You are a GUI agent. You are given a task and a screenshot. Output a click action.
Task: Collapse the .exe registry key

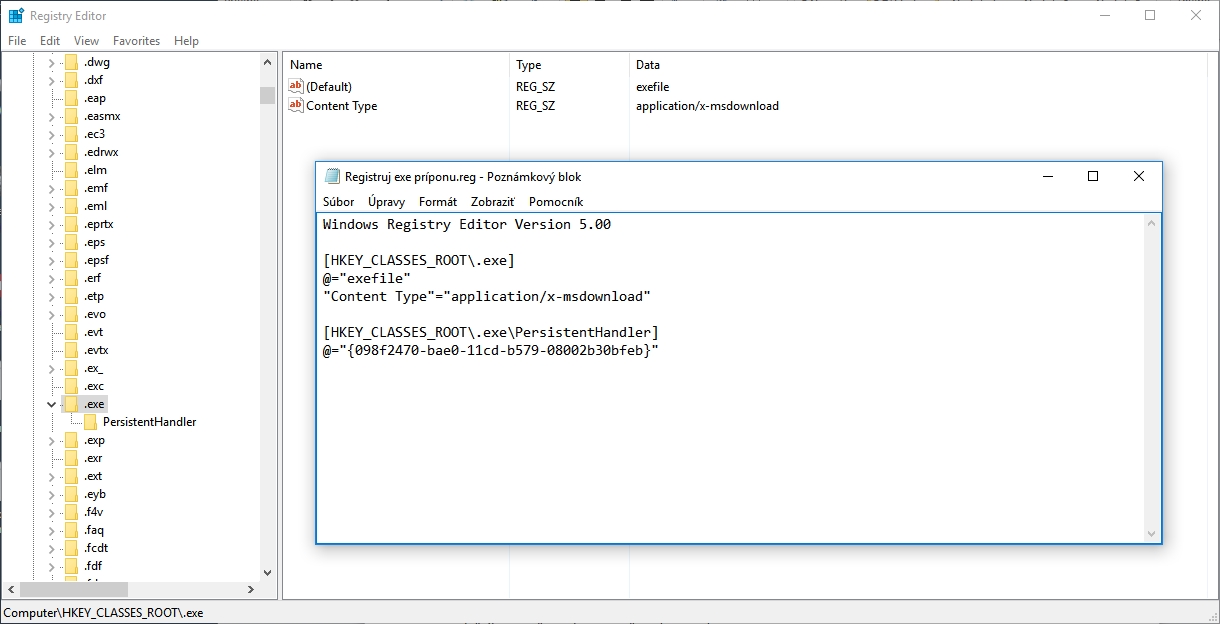51,404
